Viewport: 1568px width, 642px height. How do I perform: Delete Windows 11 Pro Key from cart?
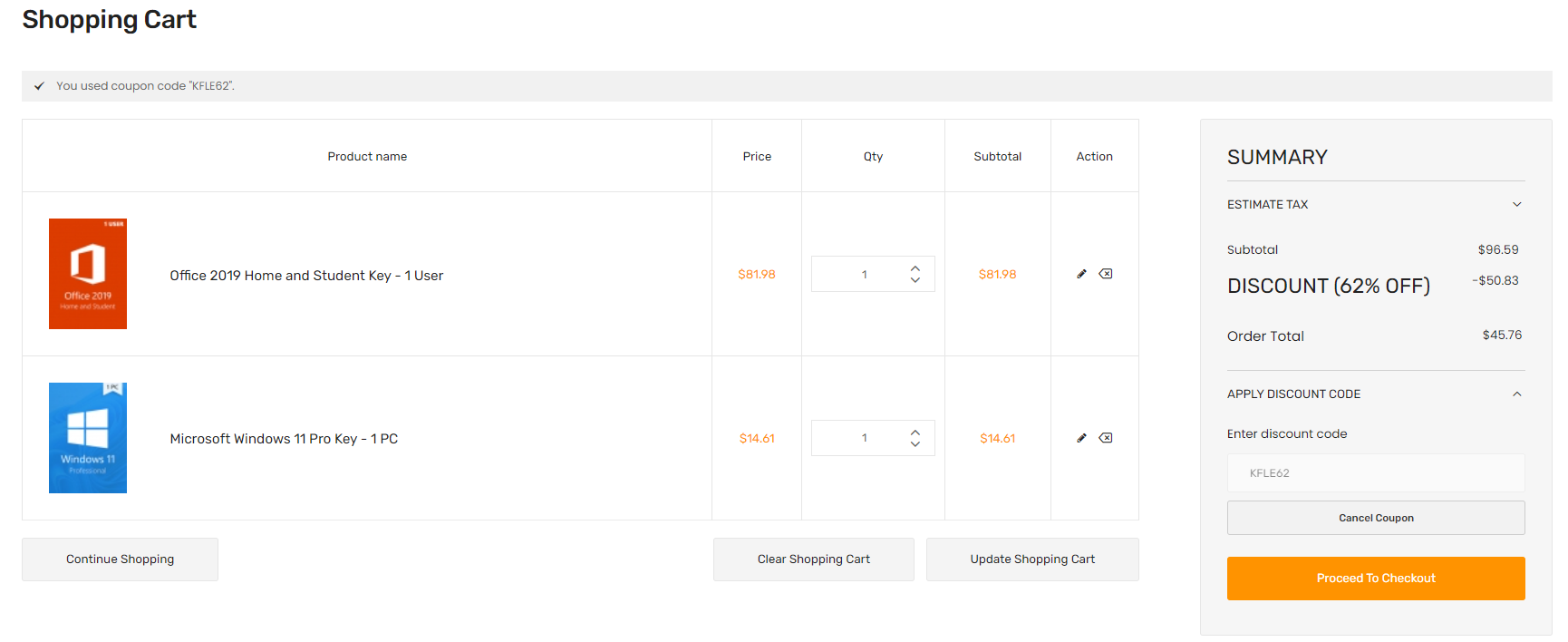(1106, 438)
